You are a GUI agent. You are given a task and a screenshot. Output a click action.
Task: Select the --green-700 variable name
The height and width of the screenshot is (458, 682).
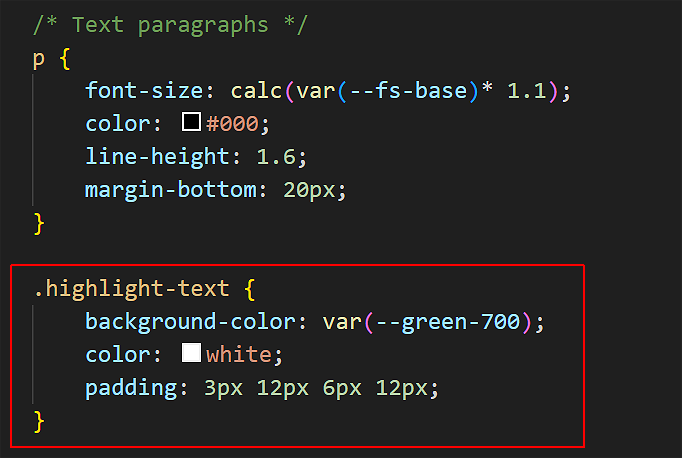pos(461,322)
